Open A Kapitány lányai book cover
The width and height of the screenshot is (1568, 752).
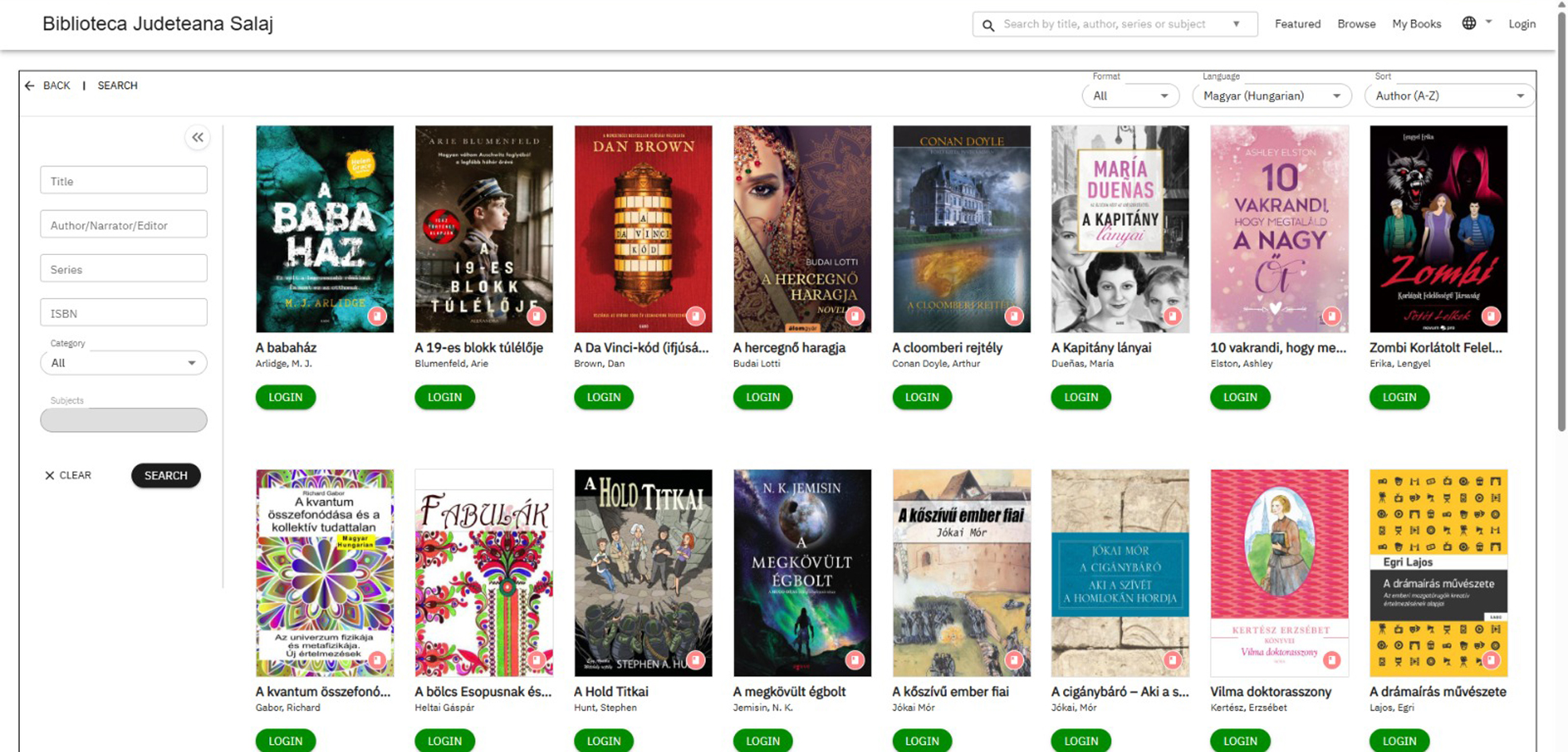[x=1120, y=229]
